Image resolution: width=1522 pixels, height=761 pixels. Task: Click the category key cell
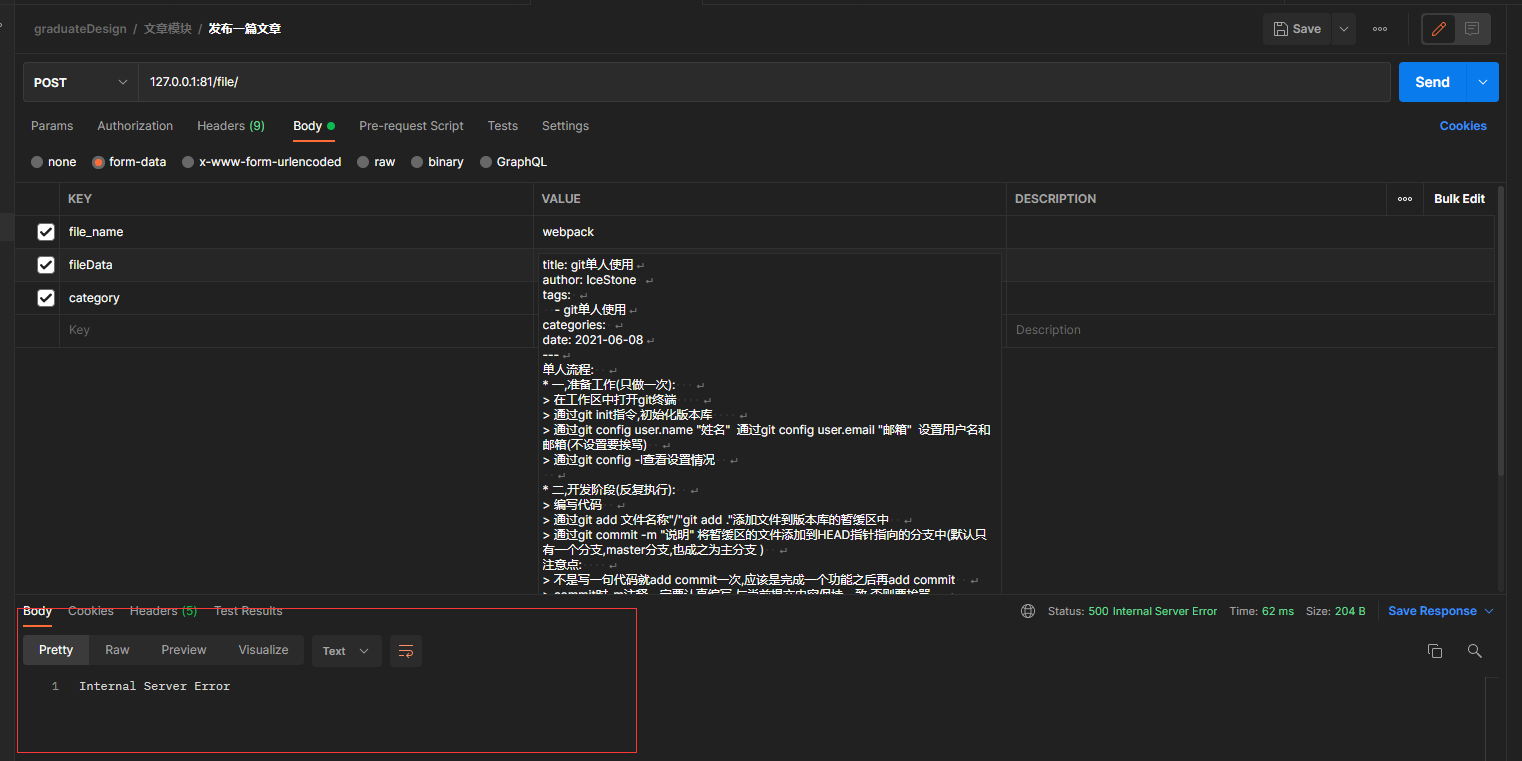pyautogui.click(x=296, y=298)
